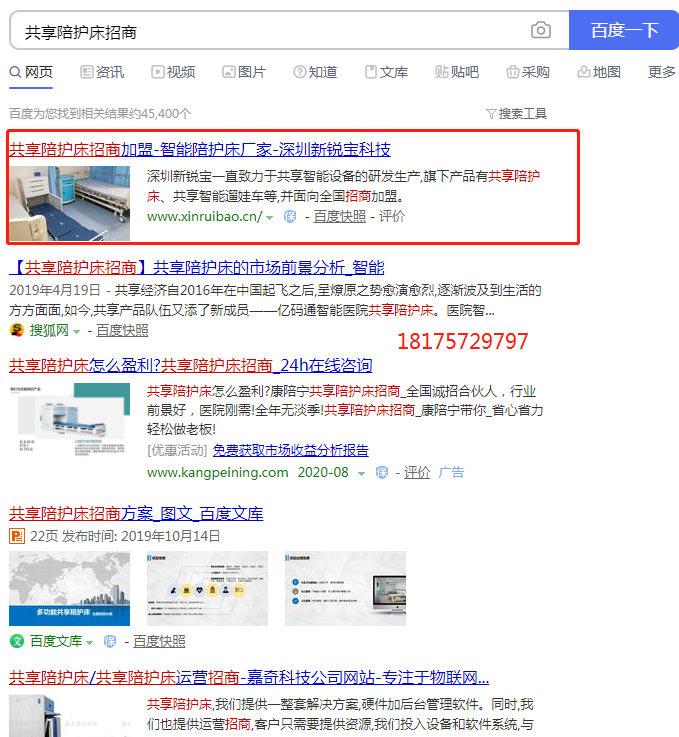Expand the 更多 tab menu

click(662, 72)
